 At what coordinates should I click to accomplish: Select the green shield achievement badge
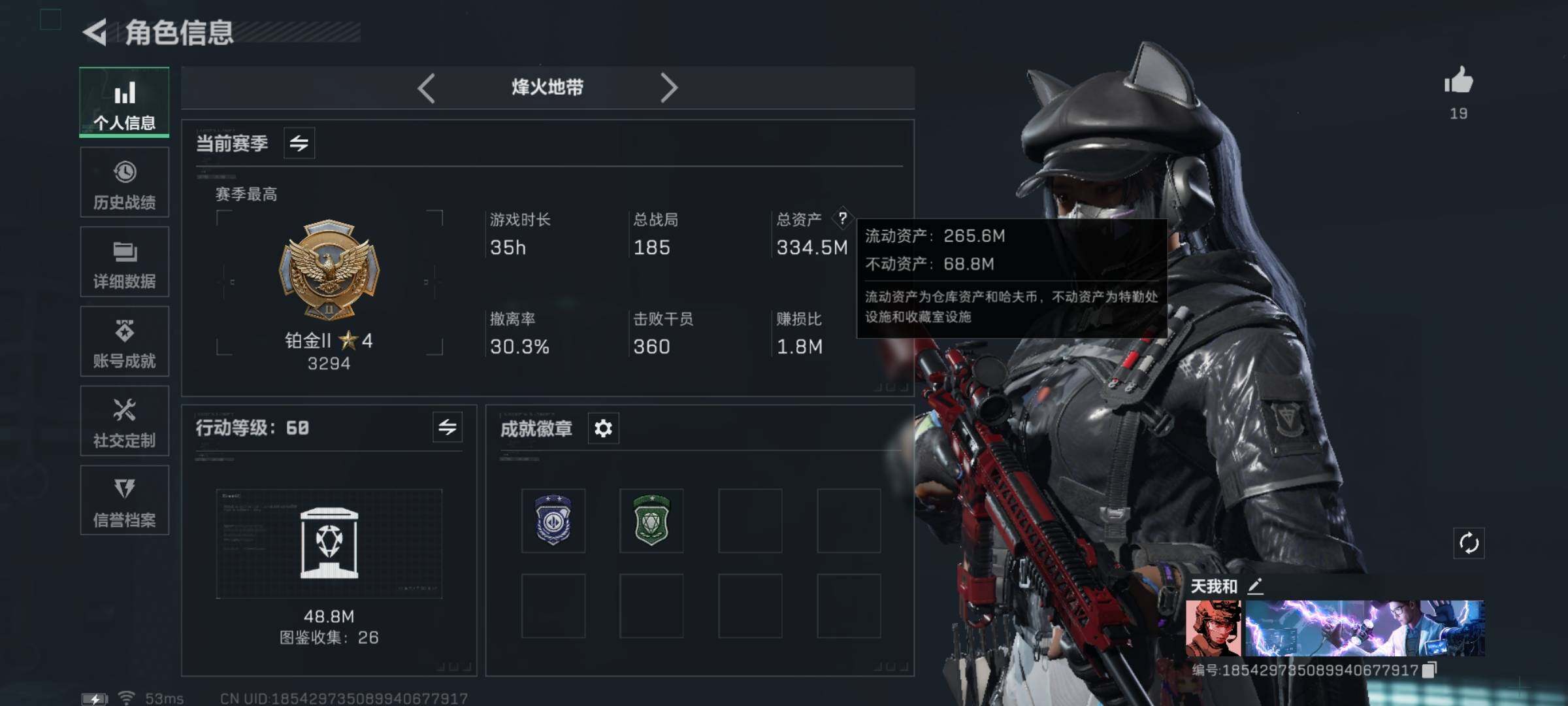click(651, 520)
